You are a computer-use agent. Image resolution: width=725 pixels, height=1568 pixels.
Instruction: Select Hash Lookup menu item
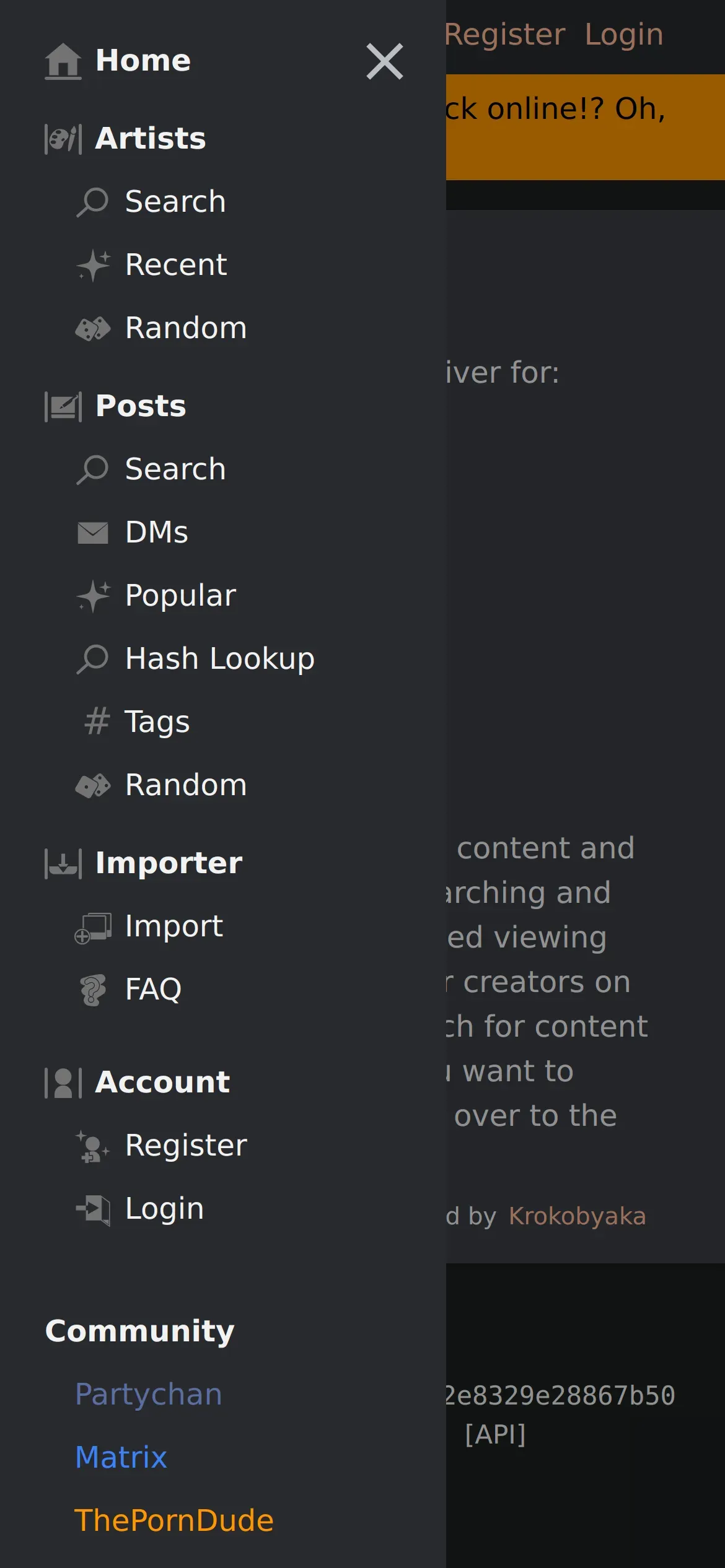tap(220, 659)
